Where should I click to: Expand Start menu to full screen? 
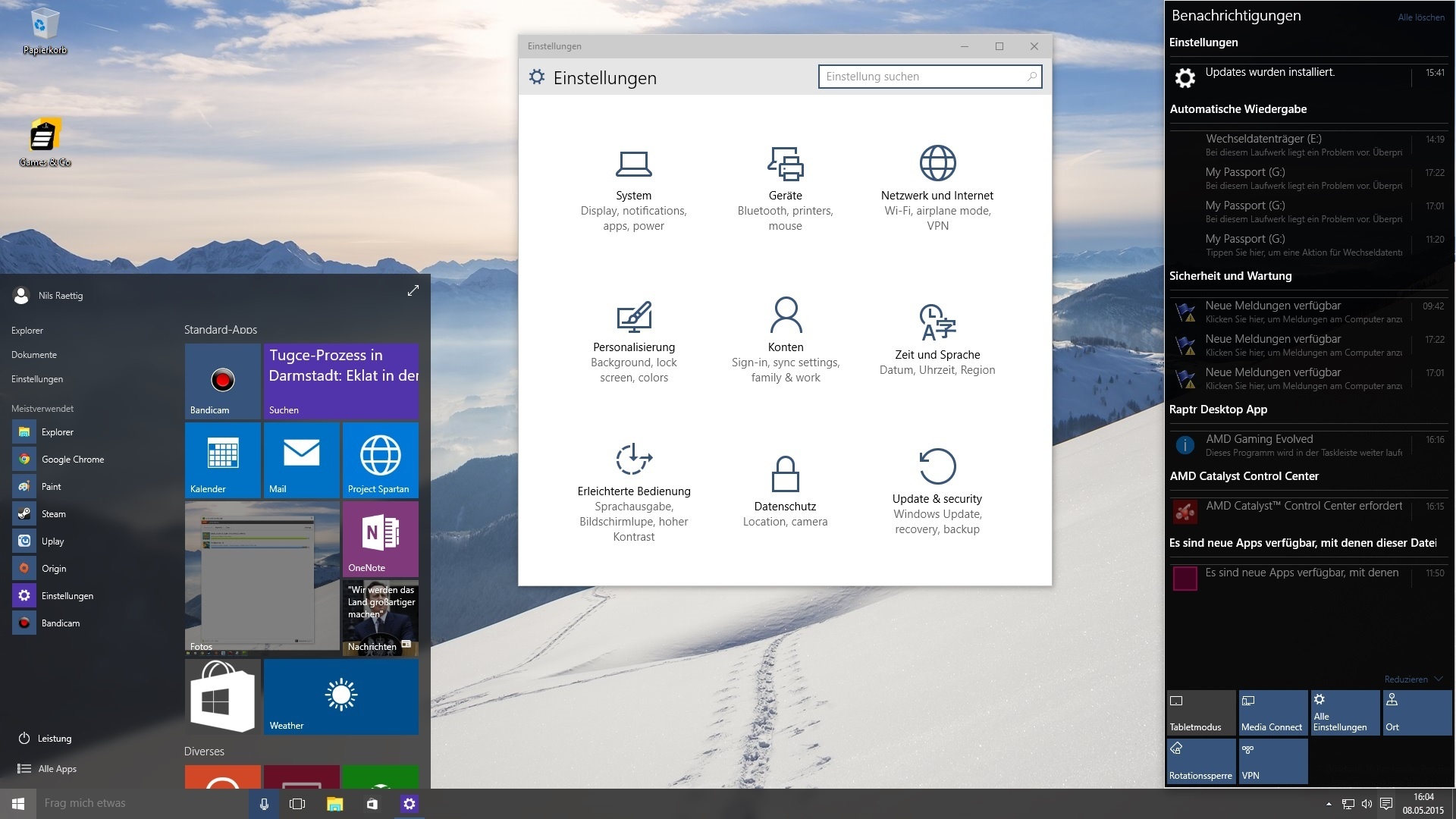[x=413, y=290]
